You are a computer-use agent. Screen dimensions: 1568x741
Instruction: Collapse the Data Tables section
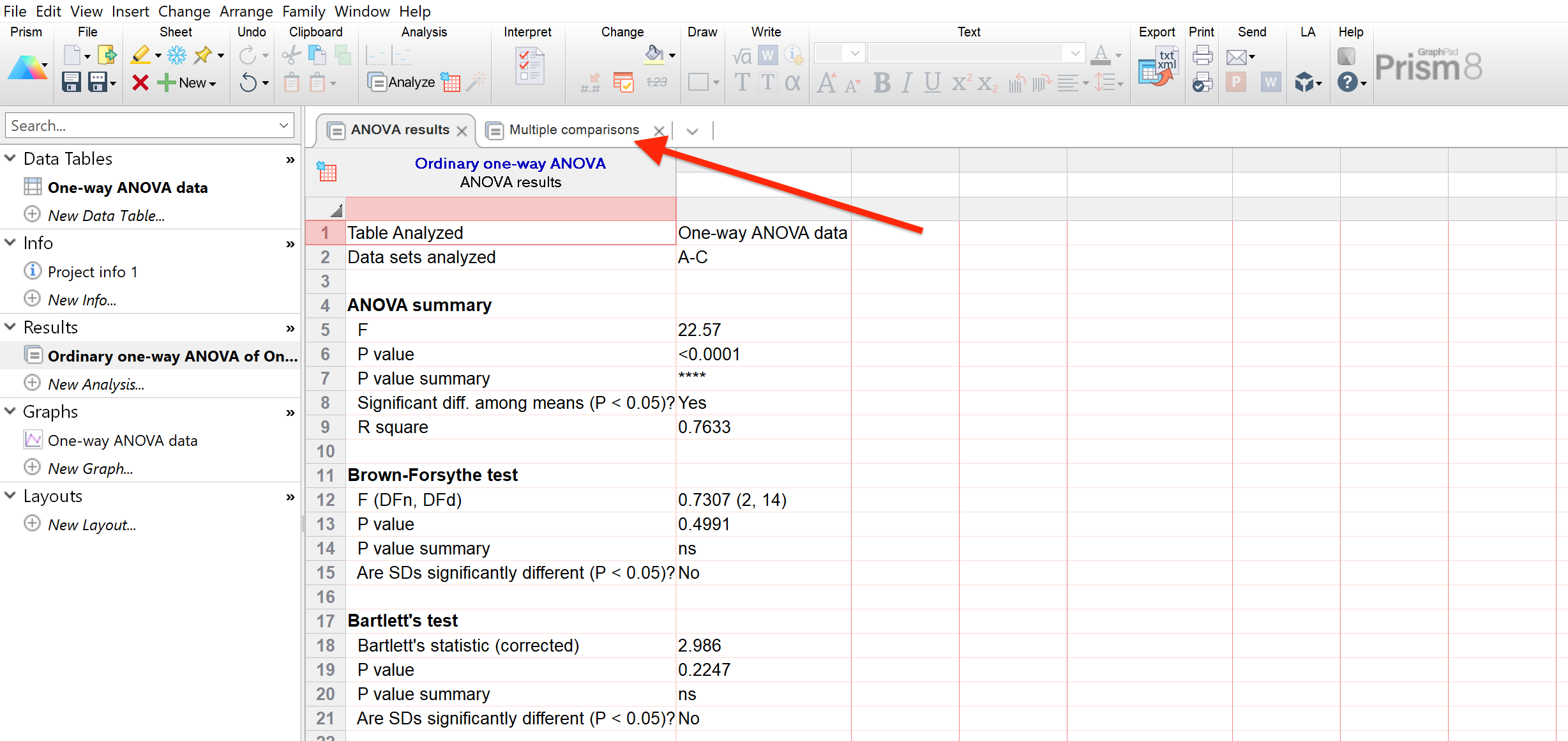pyautogui.click(x=11, y=158)
